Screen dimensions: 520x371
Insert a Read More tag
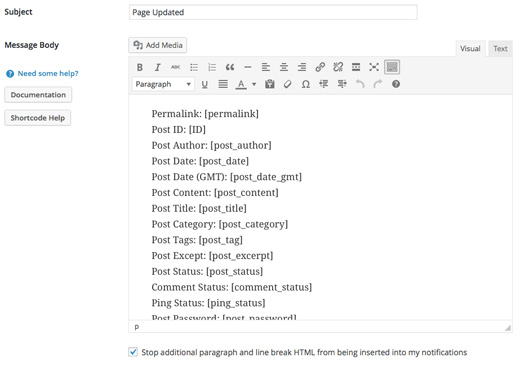coord(356,67)
